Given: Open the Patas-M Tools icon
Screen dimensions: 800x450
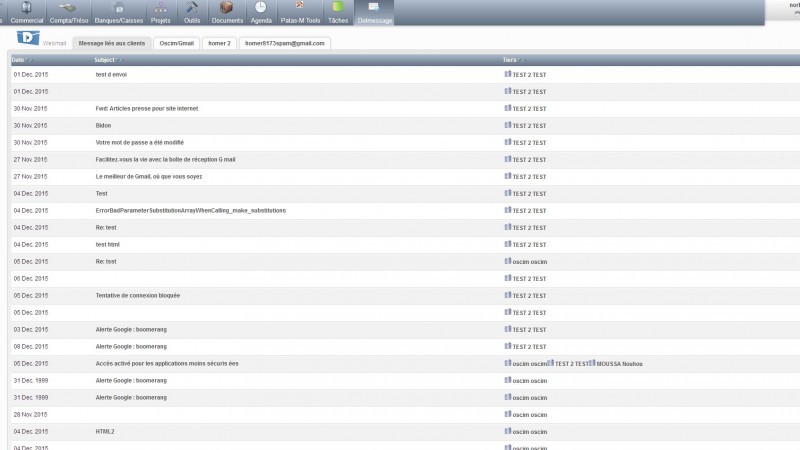Looking at the screenshot, I should coord(300,6).
